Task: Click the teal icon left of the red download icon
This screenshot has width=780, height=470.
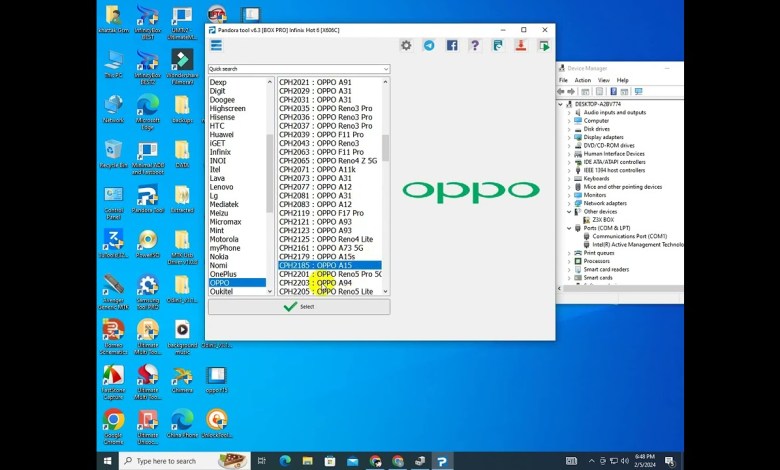Action: coord(497,46)
